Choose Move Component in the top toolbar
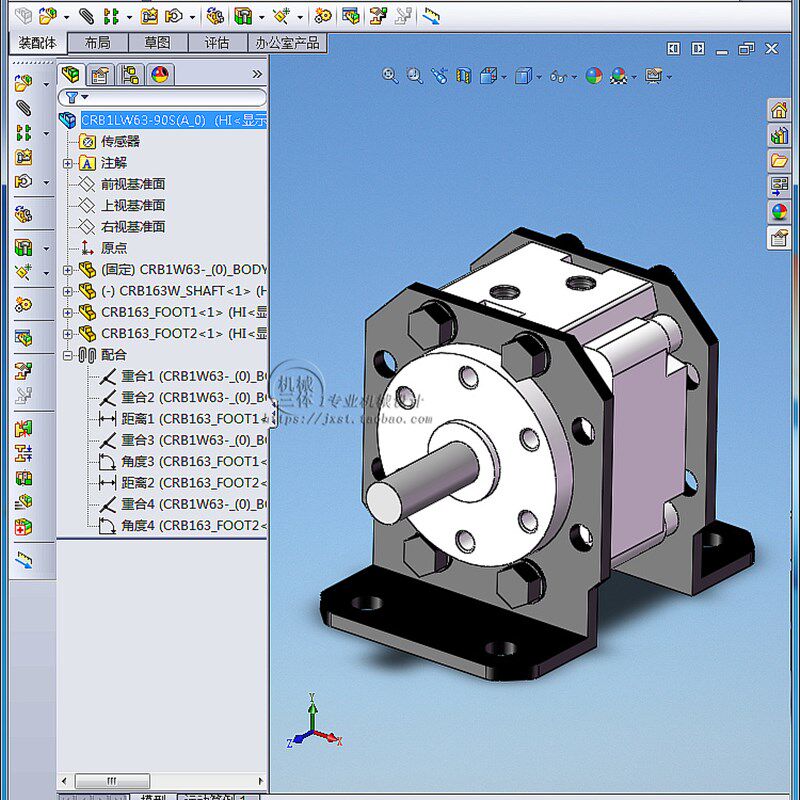This screenshot has width=800, height=800. point(173,16)
